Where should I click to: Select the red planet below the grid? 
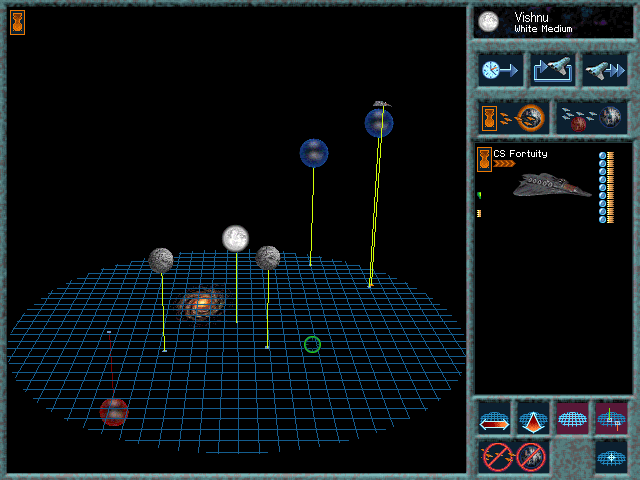click(x=114, y=412)
